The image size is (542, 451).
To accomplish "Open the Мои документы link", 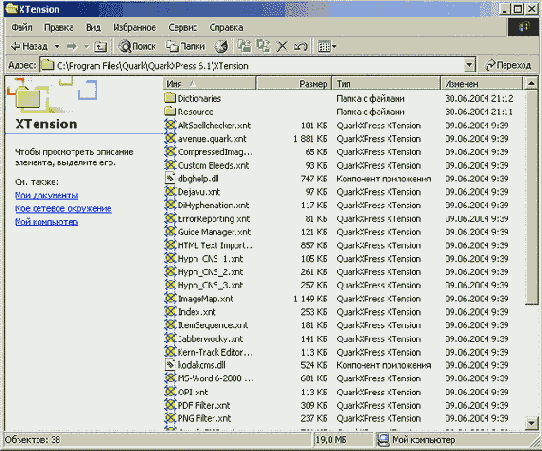I will (x=47, y=196).
